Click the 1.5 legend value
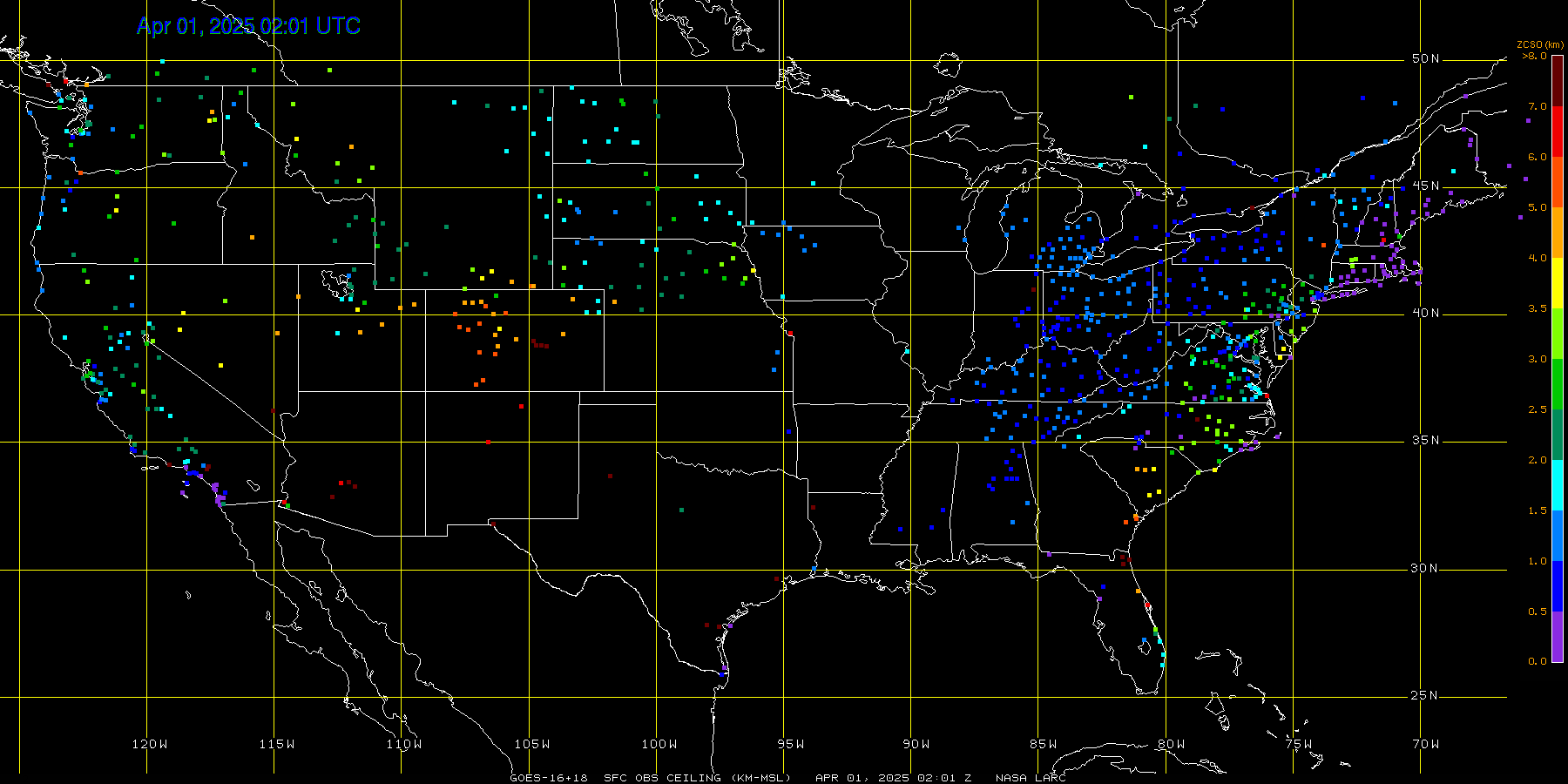The height and width of the screenshot is (784, 1568). (1538, 510)
